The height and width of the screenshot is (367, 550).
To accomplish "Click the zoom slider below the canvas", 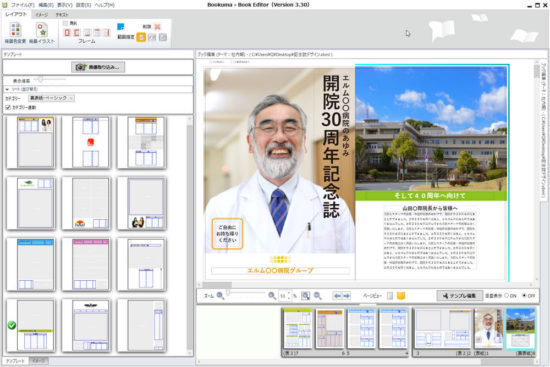I will tap(246, 293).
